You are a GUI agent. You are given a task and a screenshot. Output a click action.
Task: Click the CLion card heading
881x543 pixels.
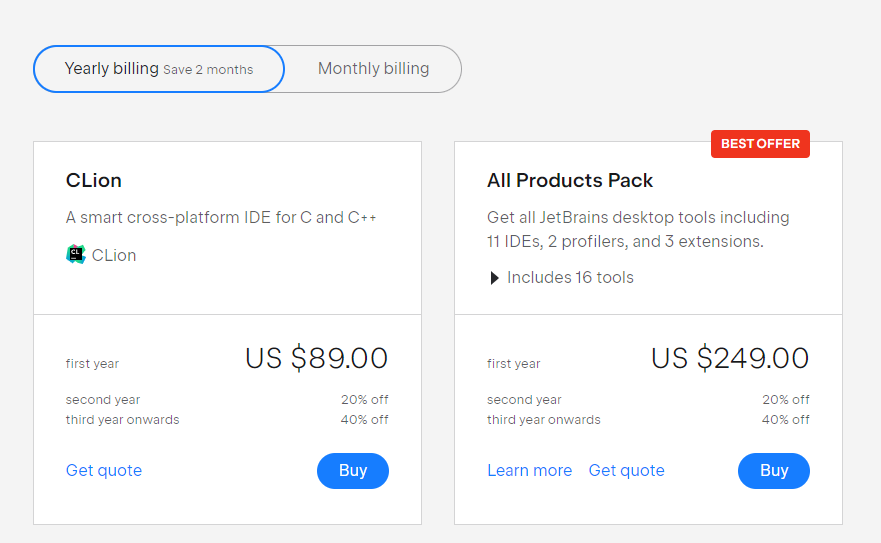click(x=94, y=180)
